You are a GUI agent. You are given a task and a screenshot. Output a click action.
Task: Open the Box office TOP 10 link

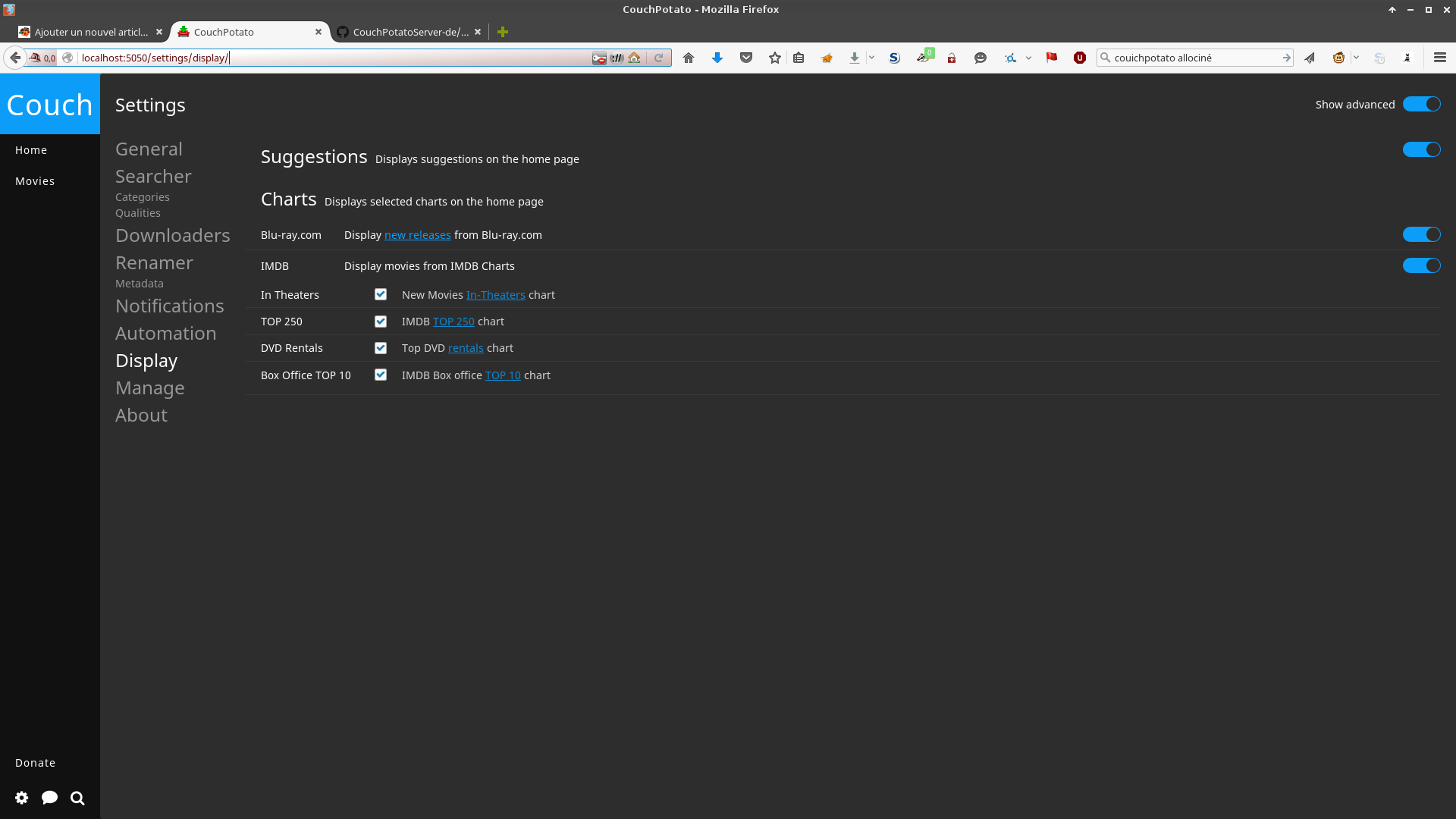tap(503, 375)
